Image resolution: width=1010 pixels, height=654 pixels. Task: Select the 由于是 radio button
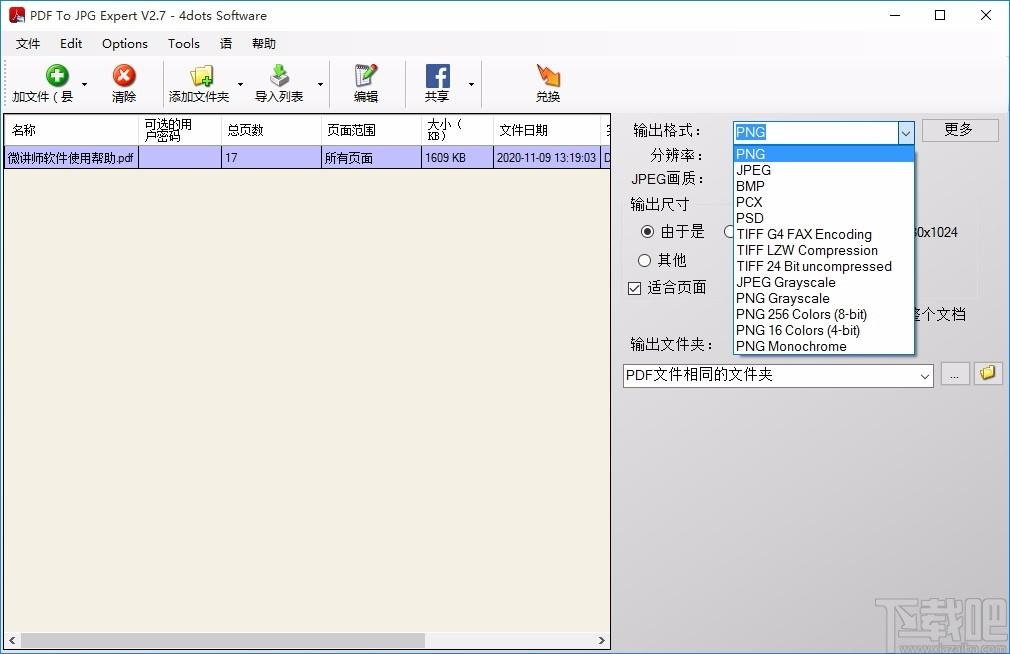pyautogui.click(x=647, y=231)
